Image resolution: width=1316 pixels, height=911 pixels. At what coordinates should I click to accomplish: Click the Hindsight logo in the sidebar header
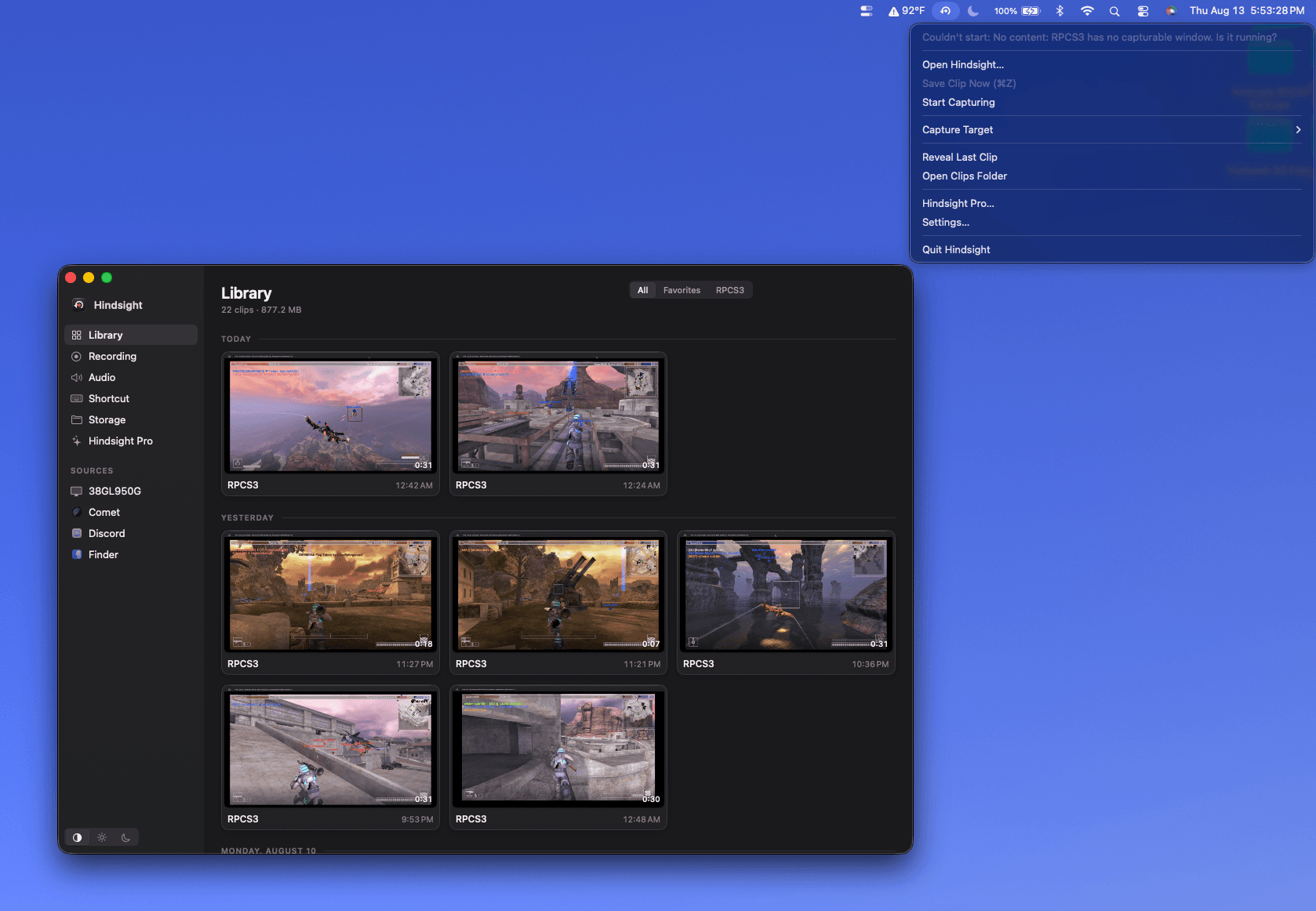(x=78, y=305)
